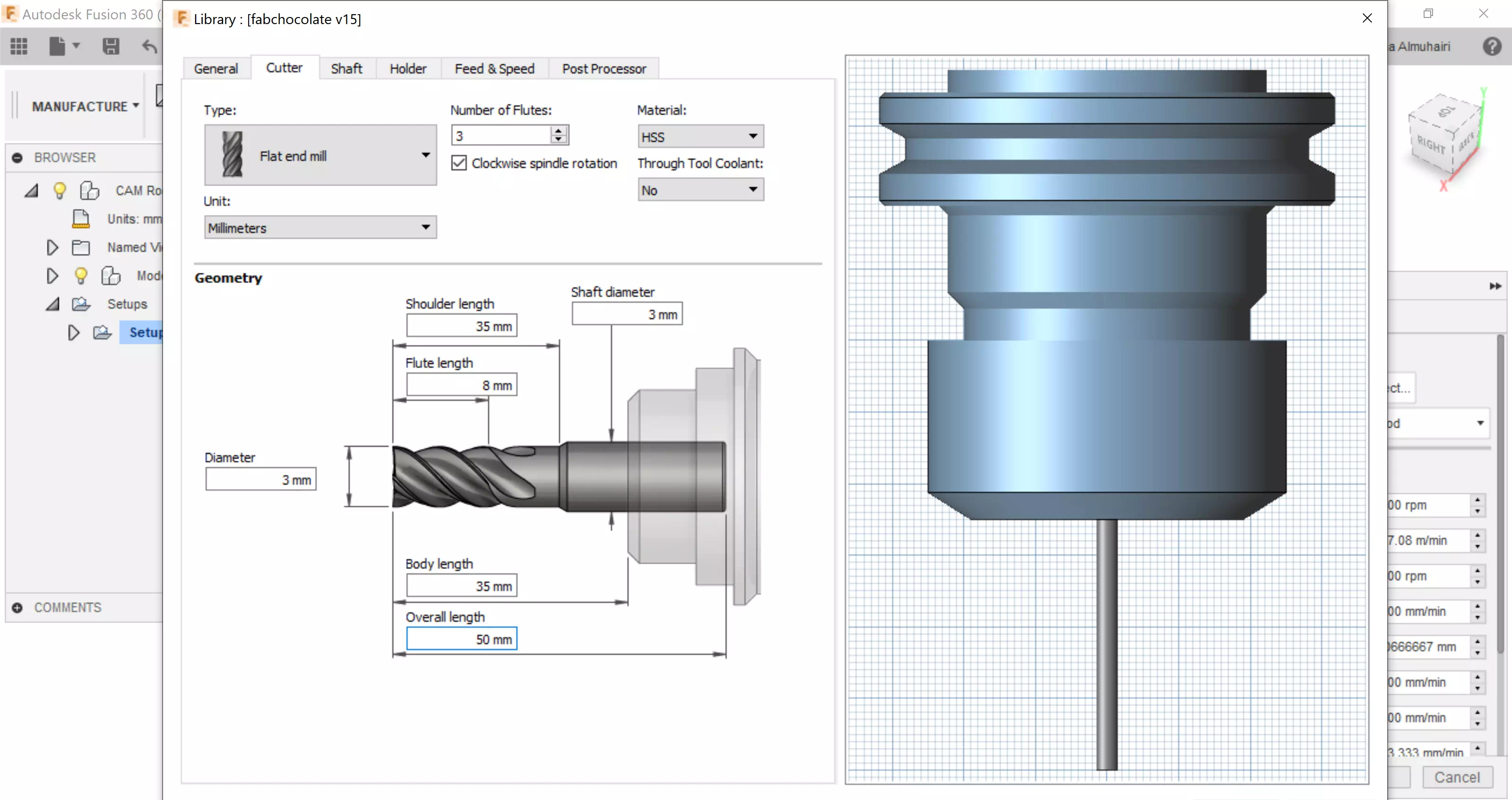Toggle Clockwise spindle rotation checkbox
This screenshot has height=800, width=1512.
(x=459, y=163)
